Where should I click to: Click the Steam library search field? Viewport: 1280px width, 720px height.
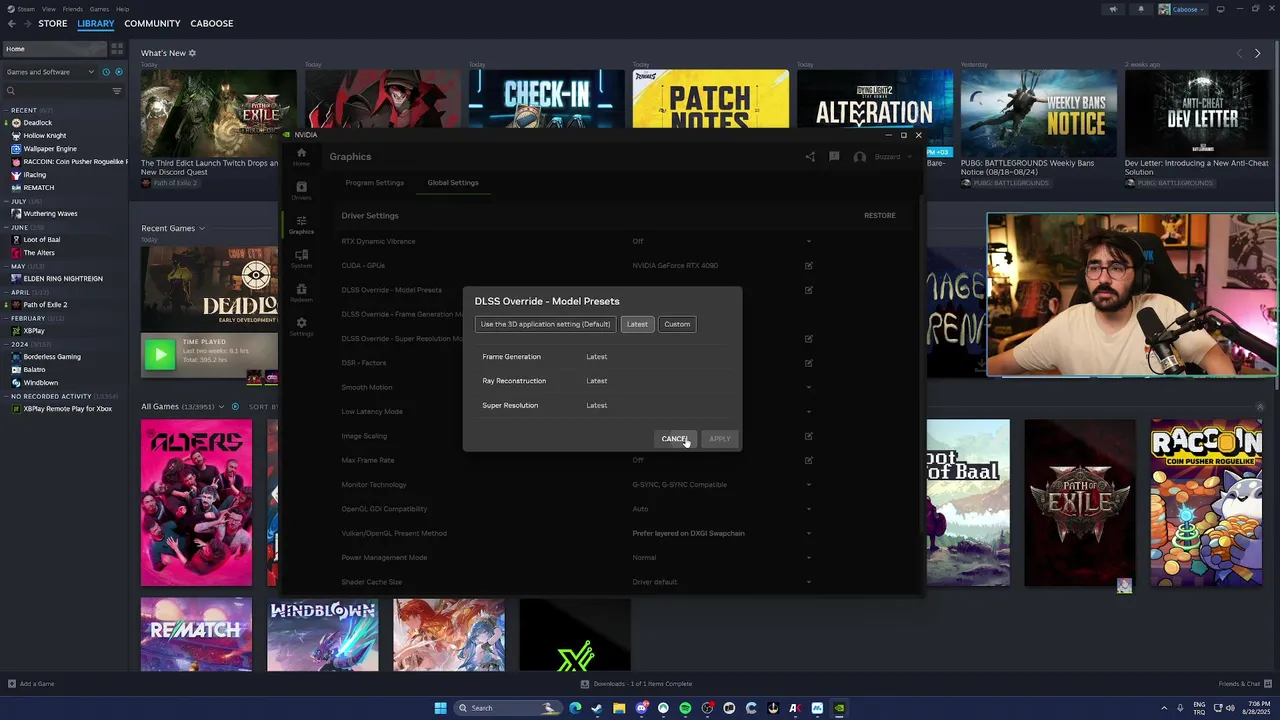(57, 91)
